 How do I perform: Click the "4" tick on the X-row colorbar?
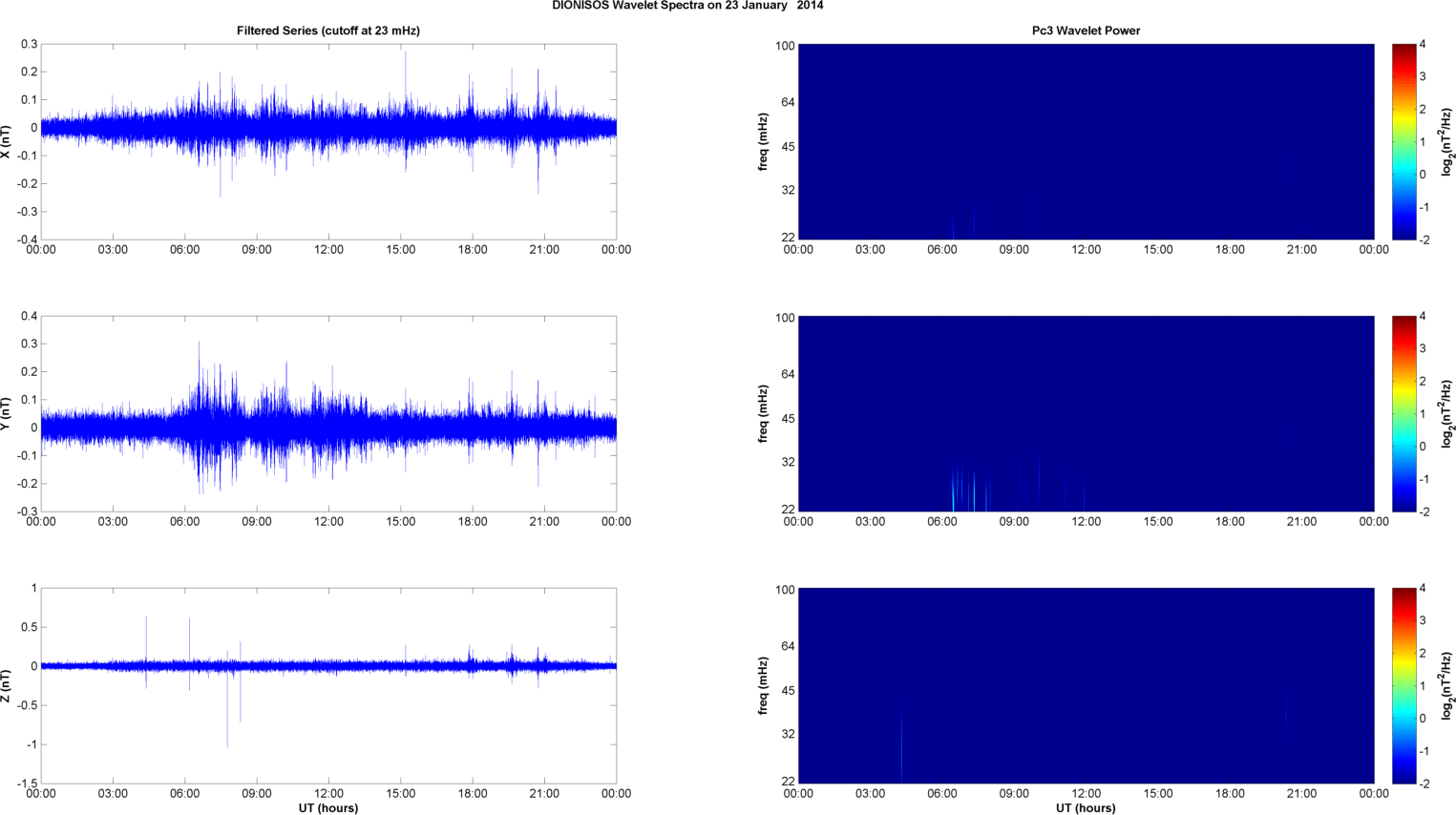click(x=1423, y=45)
